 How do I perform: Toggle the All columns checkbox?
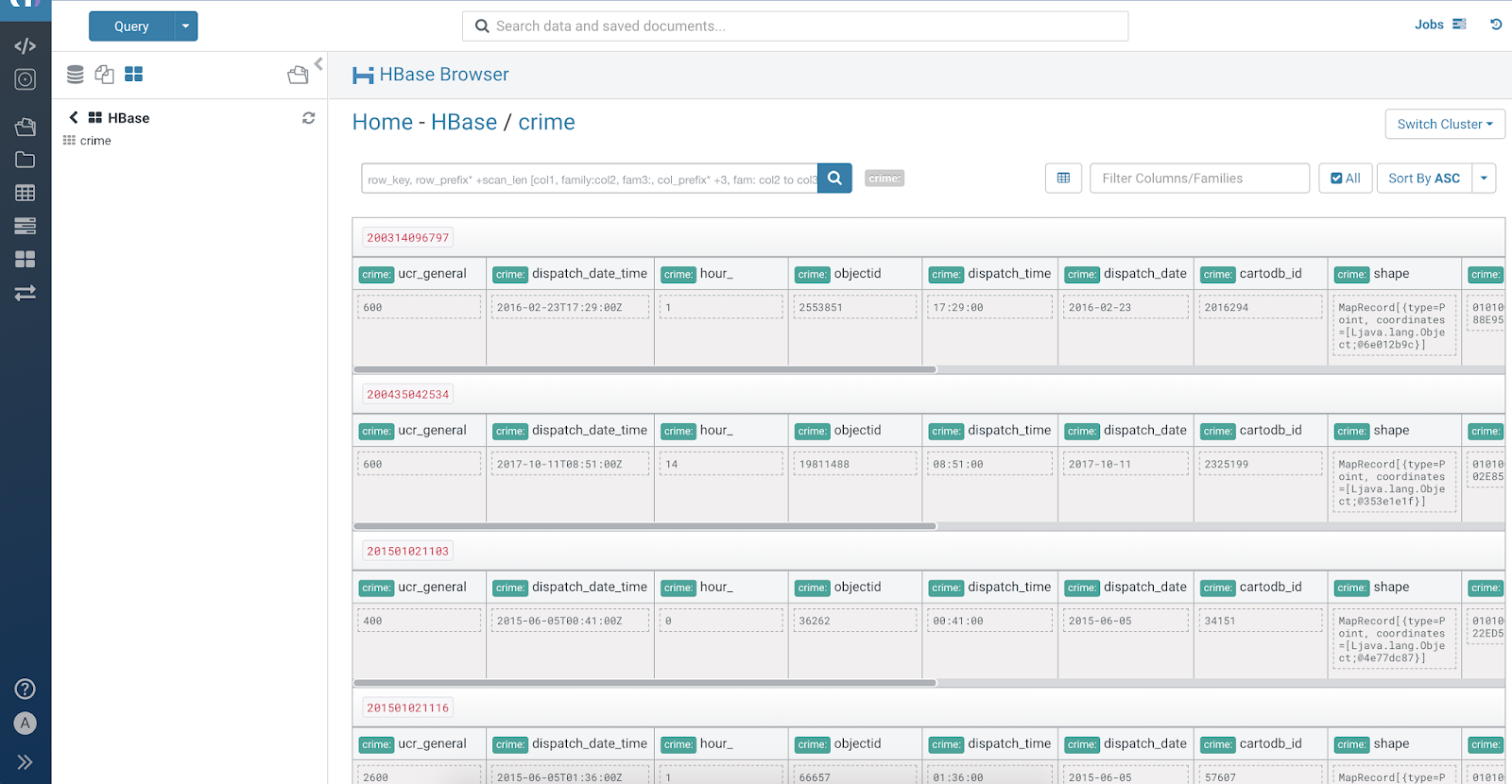1345,179
